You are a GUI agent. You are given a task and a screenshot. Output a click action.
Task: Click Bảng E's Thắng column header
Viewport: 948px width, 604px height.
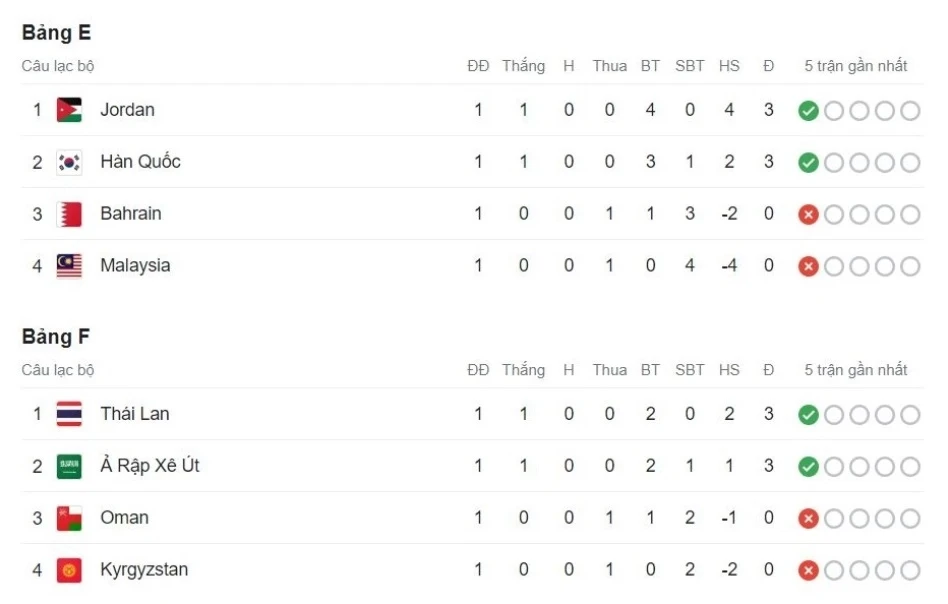tap(523, 66)
